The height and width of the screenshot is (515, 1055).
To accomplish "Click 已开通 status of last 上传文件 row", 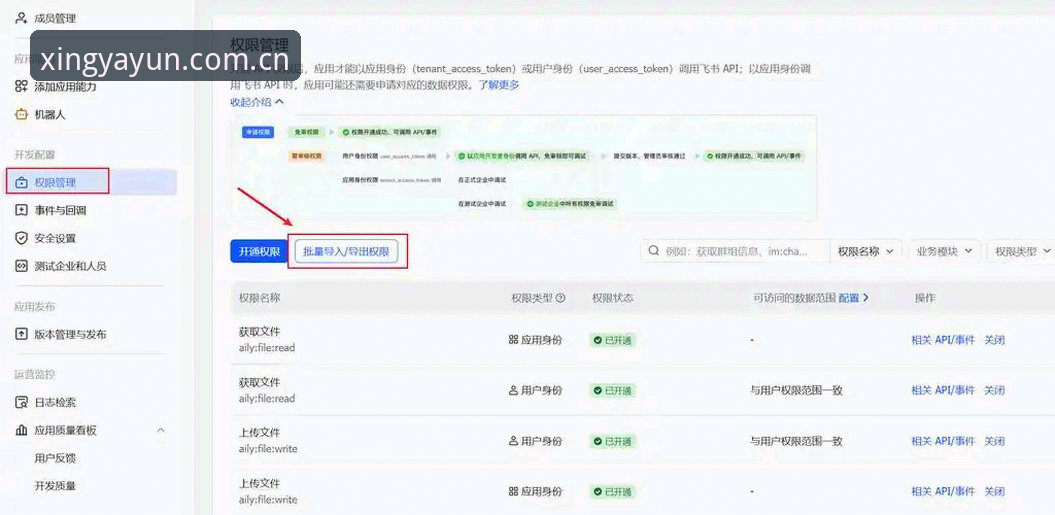I will (x=613, y=491).
